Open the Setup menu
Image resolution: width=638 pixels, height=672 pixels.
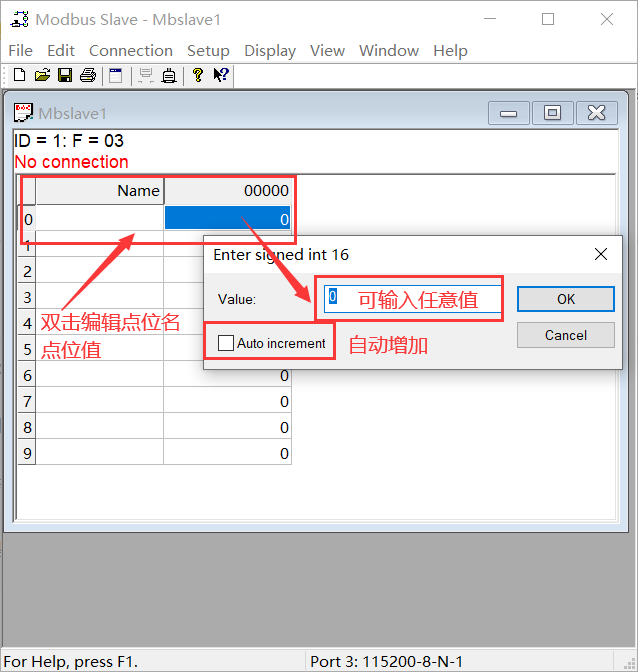coord(208,51)
